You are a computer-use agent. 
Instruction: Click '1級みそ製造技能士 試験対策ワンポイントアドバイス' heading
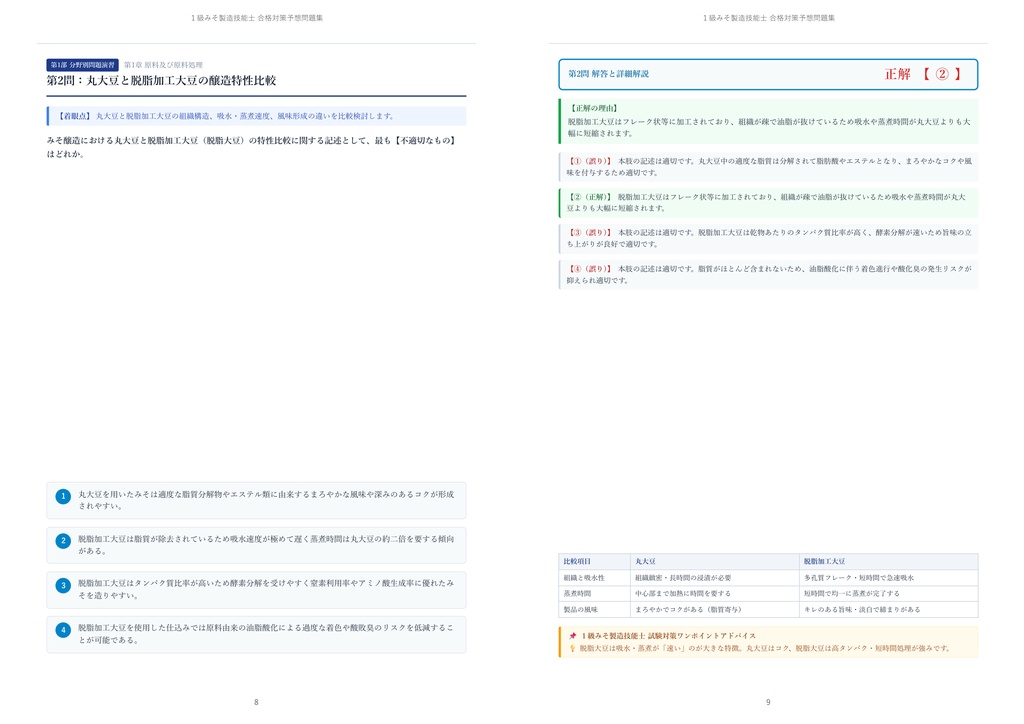pyautogui.click(x=669, y=636)
